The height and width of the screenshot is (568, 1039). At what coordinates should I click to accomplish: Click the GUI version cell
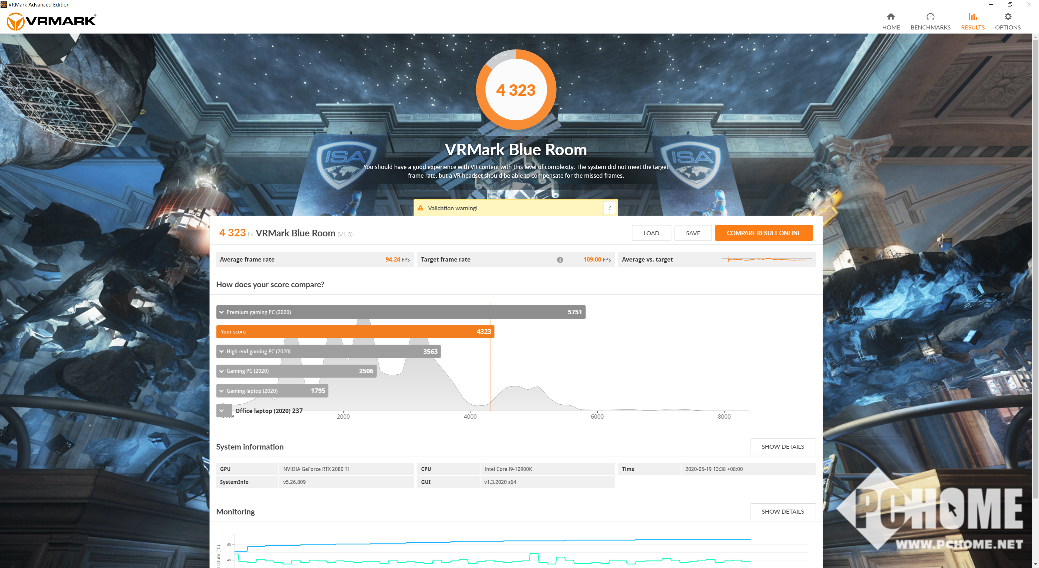(x=547, y=483)
